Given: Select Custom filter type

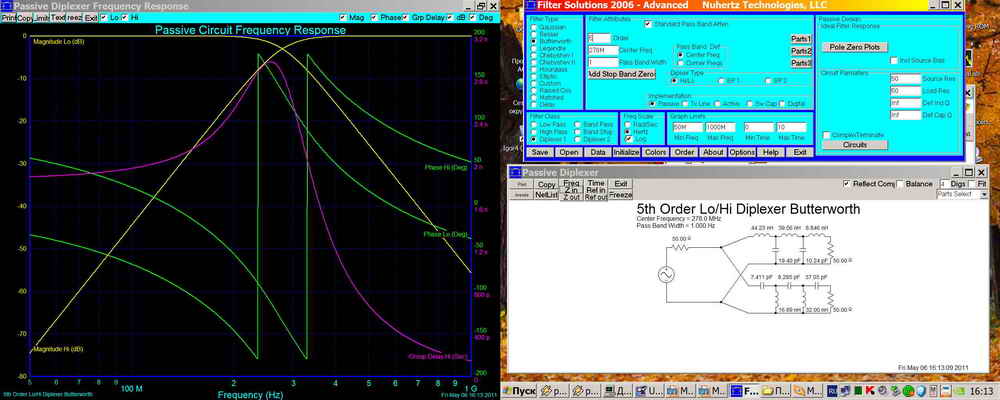Looking at the screenshot, I should tap(534, 84).
